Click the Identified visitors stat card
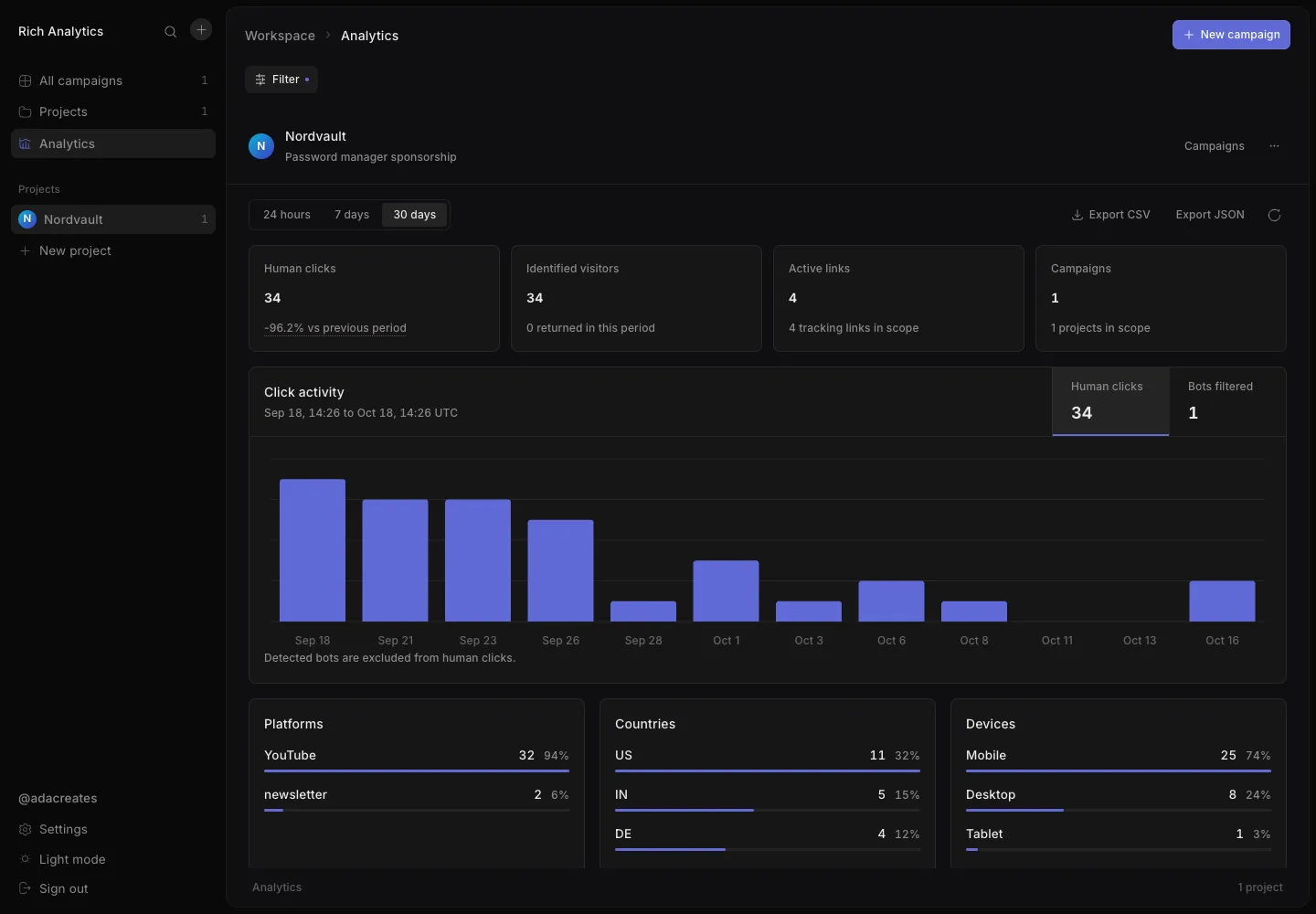This screenshot has width=1316, height=914. click(x=636, y=298)
